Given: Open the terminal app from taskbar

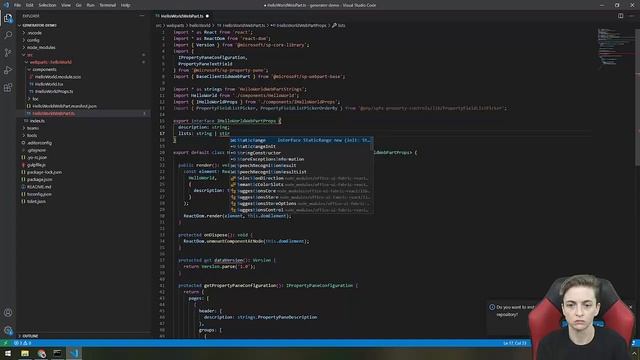Looking at the screenshot, I should coord(58,353).
